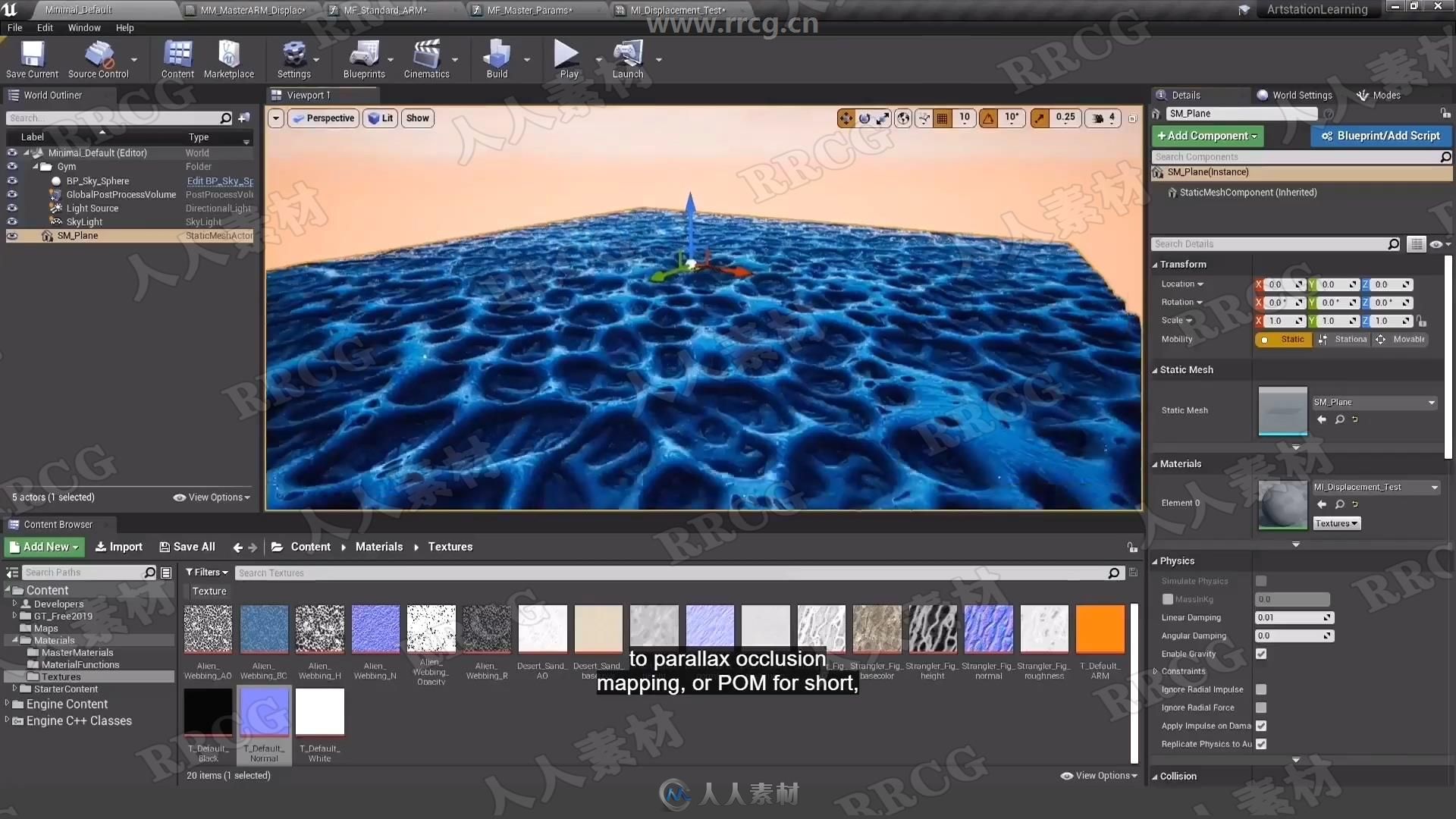Select Static mobility option
1456x819 pixels.
point(1285,339)
